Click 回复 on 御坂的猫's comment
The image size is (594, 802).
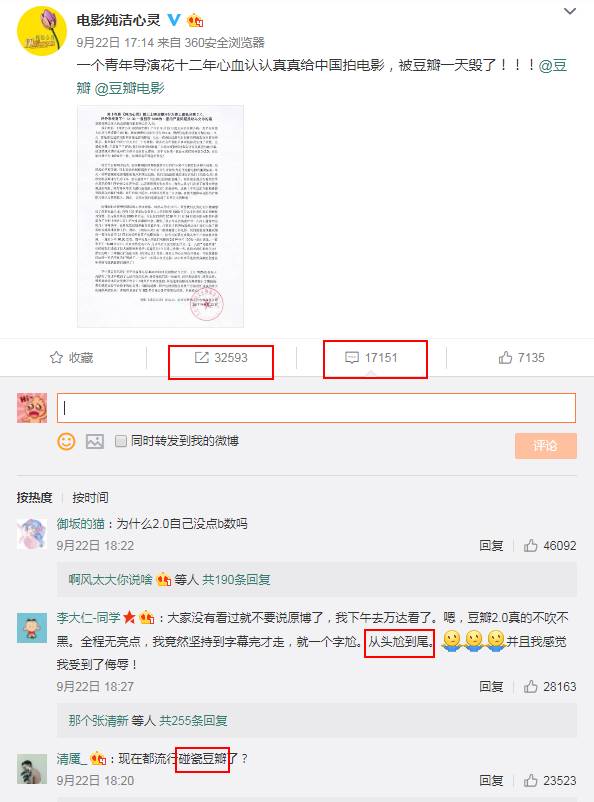point(491,546)
